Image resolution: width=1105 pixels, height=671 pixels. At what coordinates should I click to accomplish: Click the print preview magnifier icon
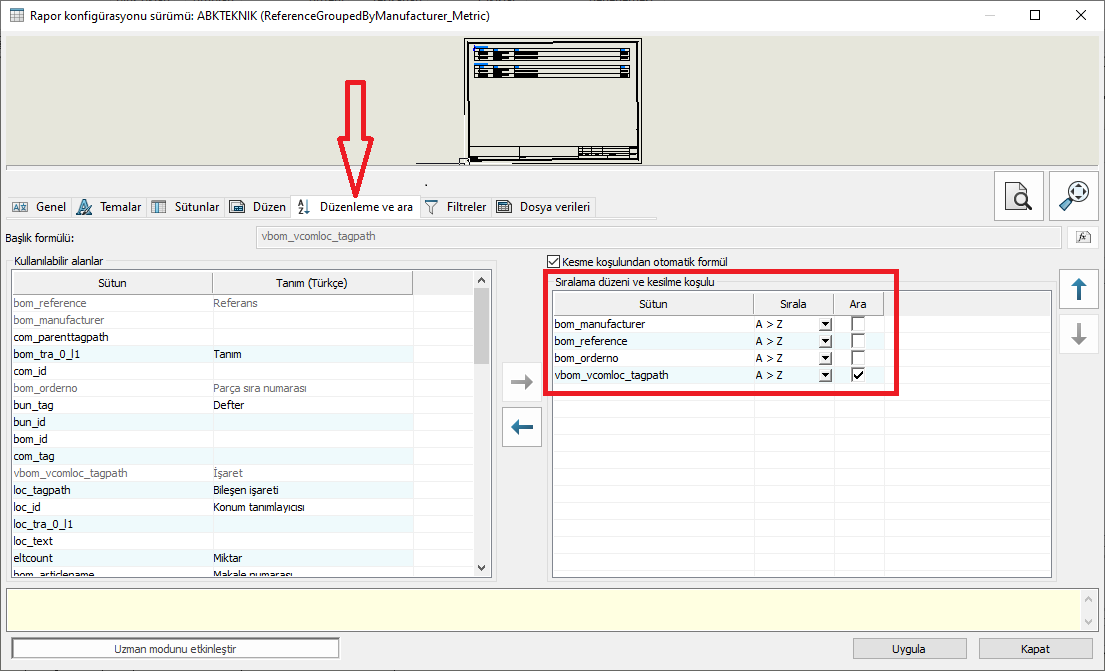(1018, 196)
